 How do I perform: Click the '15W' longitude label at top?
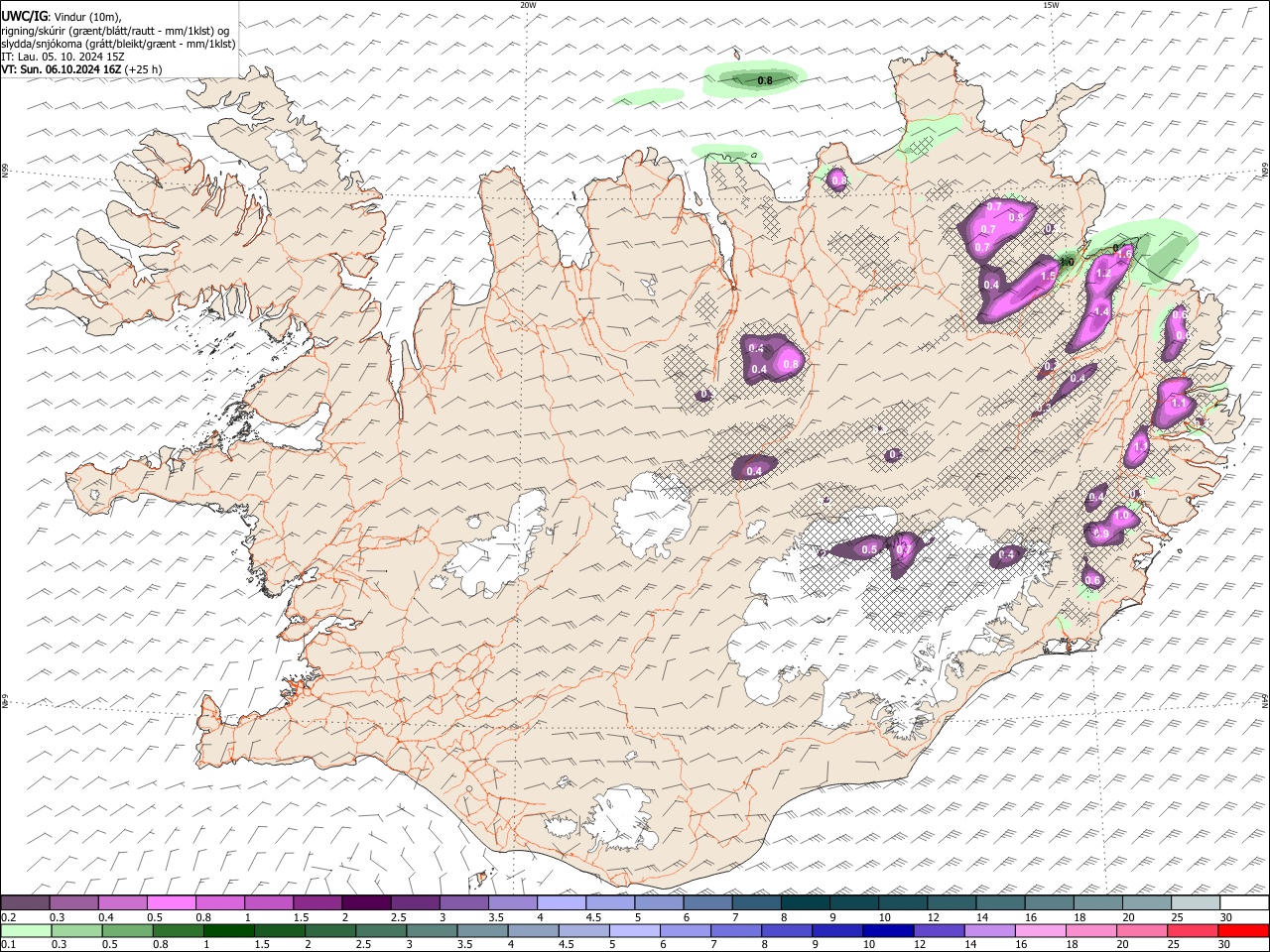(x=1052, y=5)
